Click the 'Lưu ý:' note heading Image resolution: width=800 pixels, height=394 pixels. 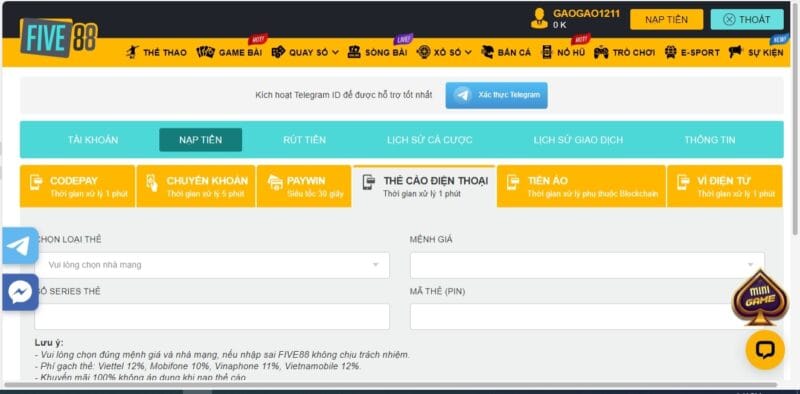(49, 342)
